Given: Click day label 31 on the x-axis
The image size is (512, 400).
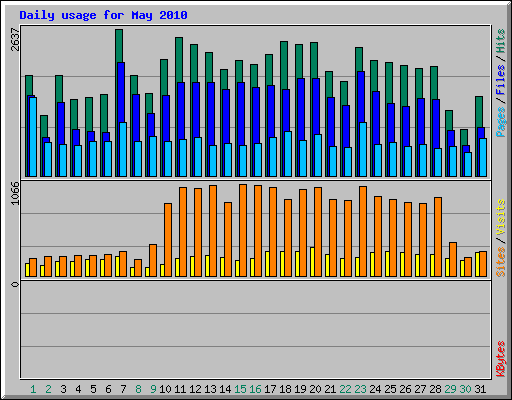Looking at the screenshot, I should pyautogui.click(x=480, y=389).
